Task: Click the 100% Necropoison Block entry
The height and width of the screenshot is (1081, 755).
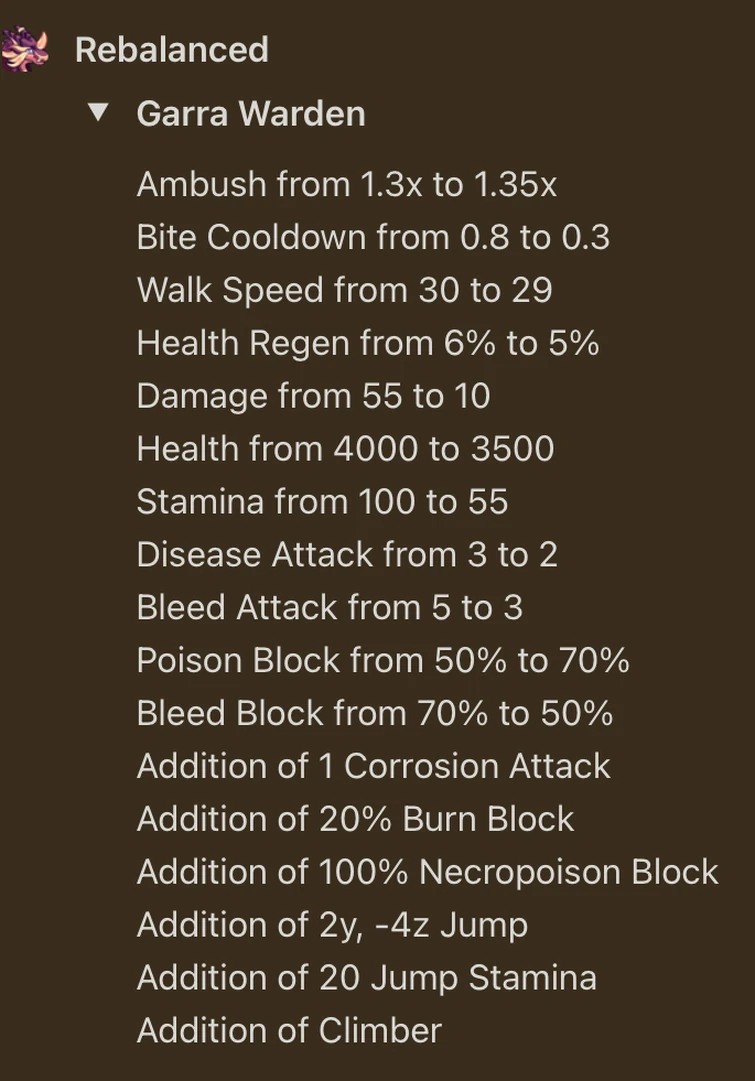Action: click(427, 872)
